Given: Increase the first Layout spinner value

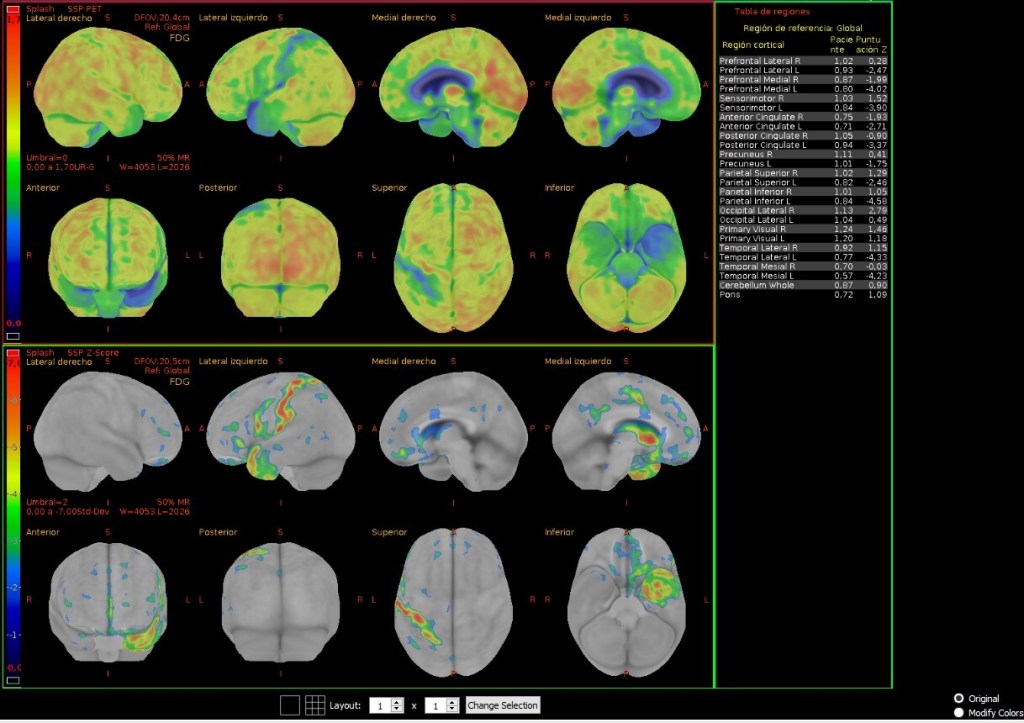Looking at the screenshot, I should pos(397,701).
